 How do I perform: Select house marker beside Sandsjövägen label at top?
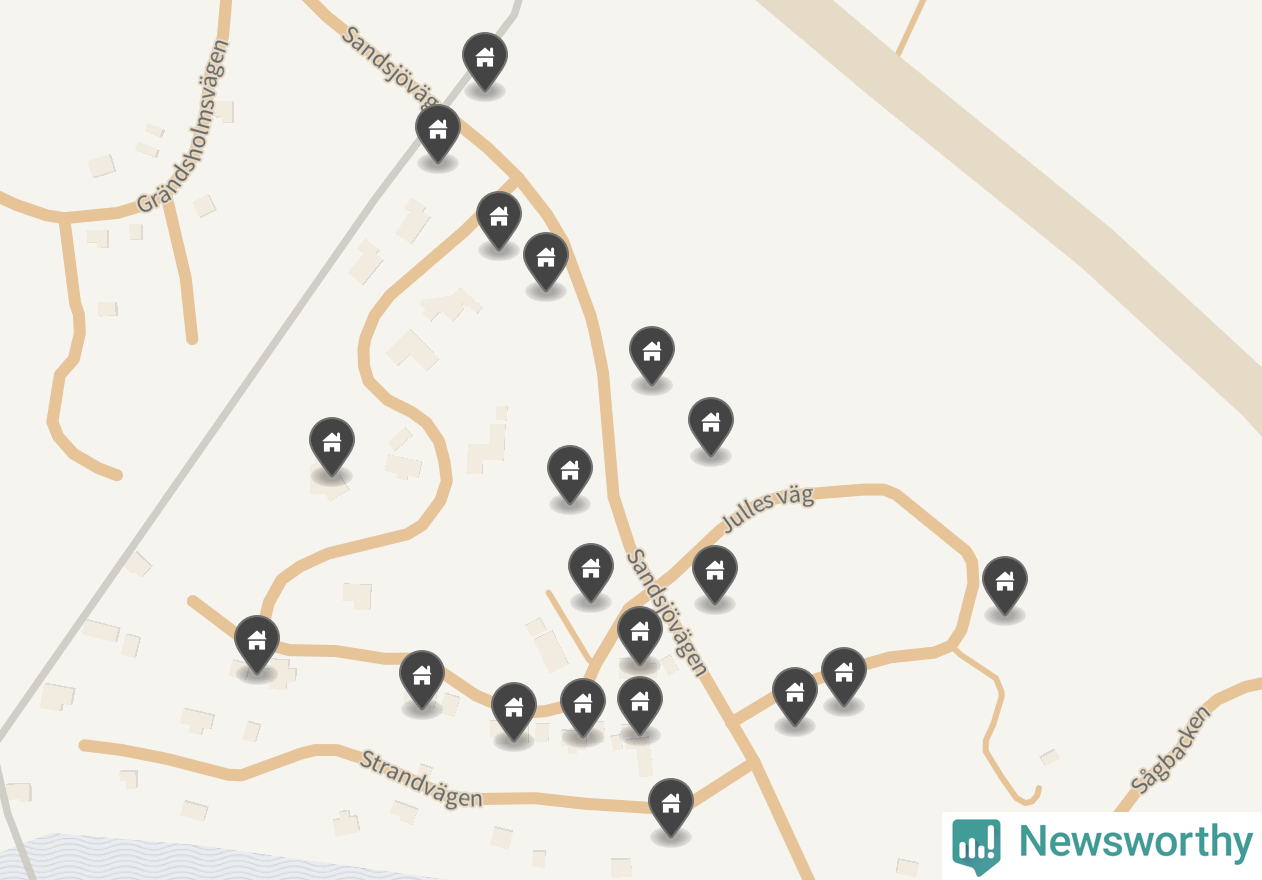438,132
